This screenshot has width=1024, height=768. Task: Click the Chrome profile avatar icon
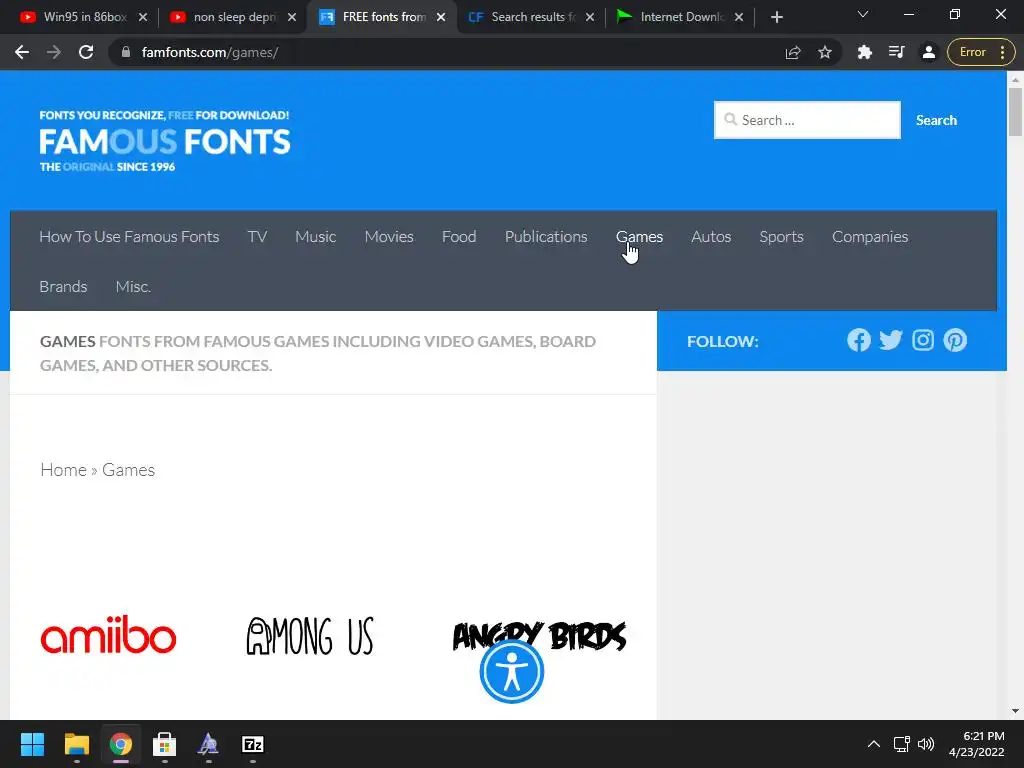pos(929,52)
